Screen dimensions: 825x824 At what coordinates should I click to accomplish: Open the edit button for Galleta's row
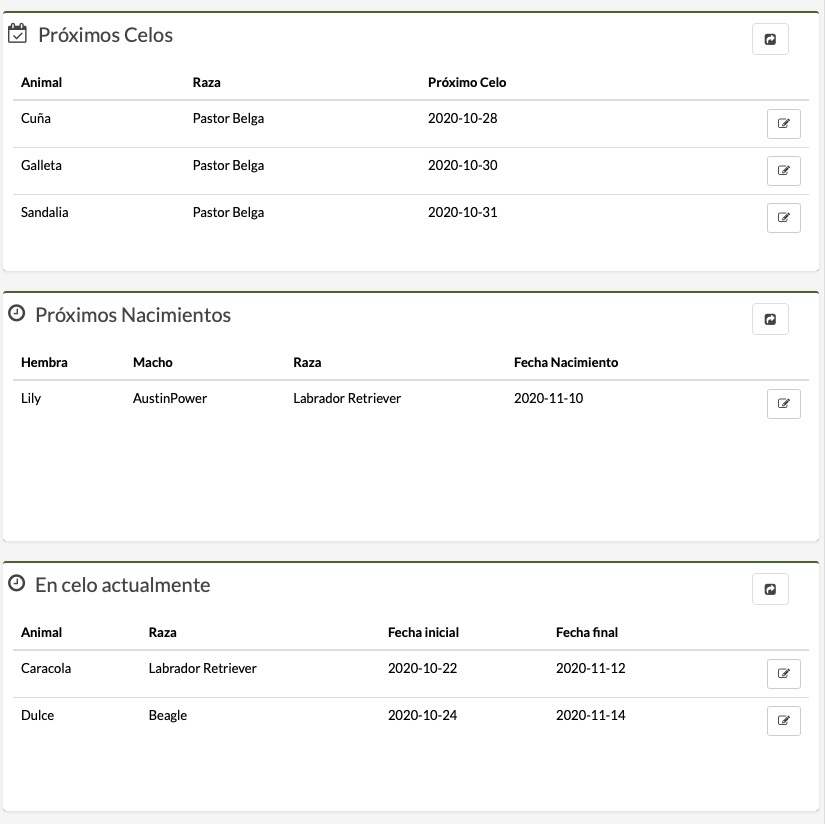(783, 171)
